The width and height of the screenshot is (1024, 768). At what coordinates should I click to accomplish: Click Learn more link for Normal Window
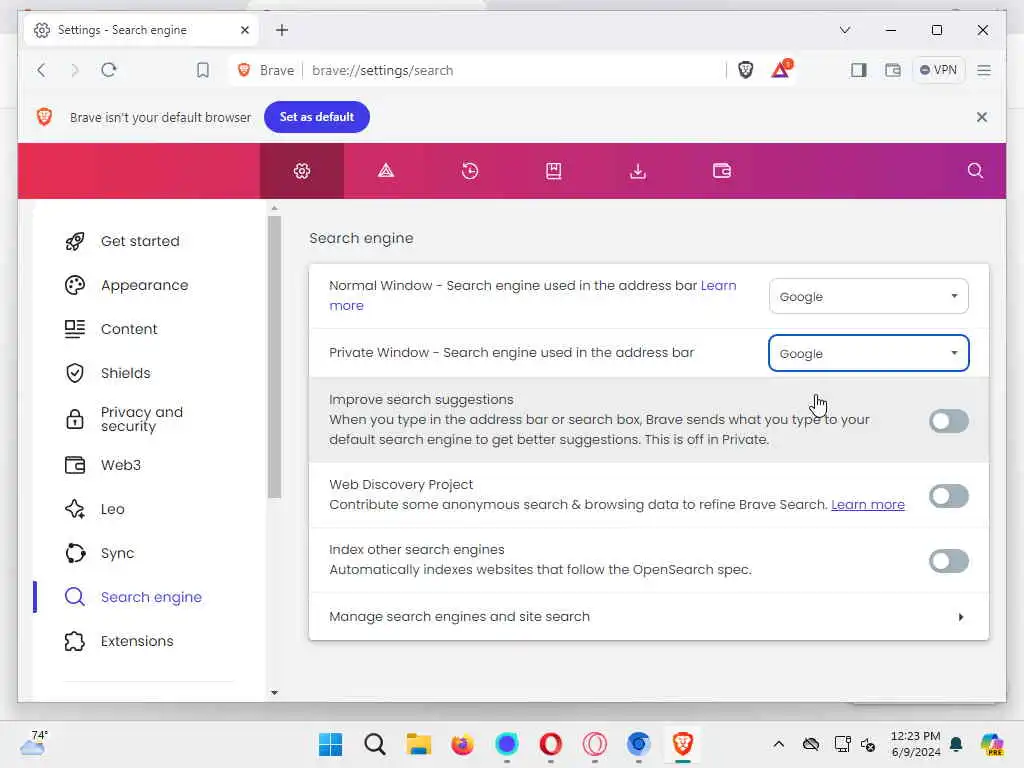tap(718, 285)
